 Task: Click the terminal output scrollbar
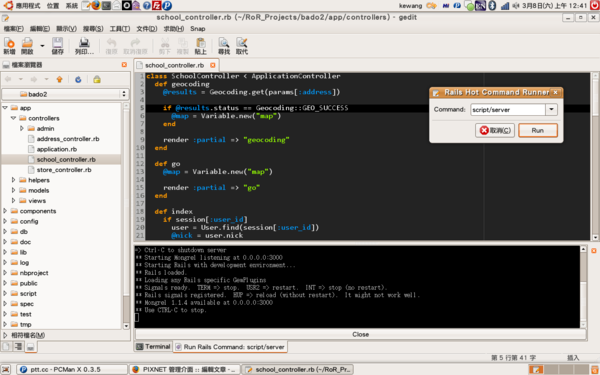tap(583, 287)
